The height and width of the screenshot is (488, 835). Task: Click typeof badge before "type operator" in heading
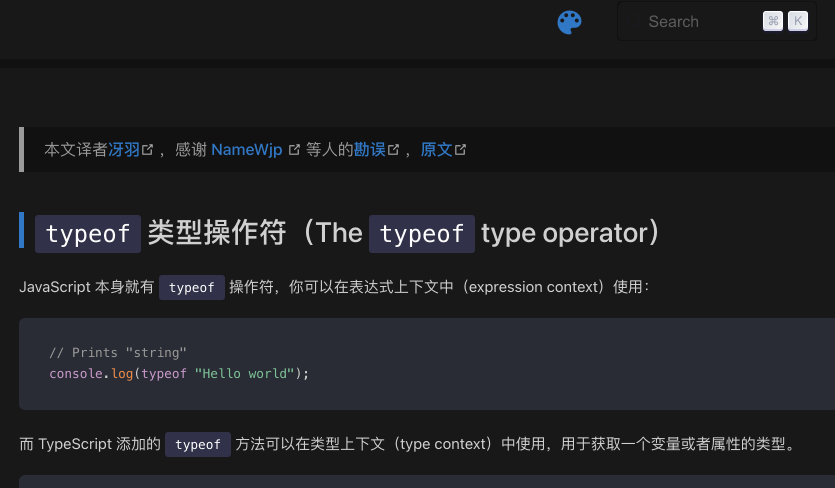click(422, 234)
